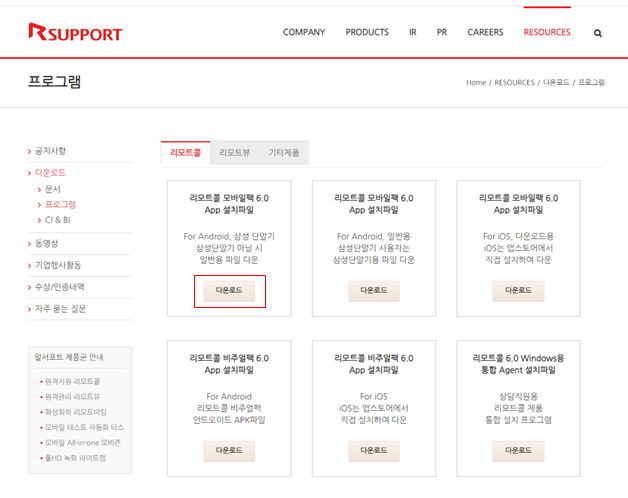Open the search magnifier icon

598,33
